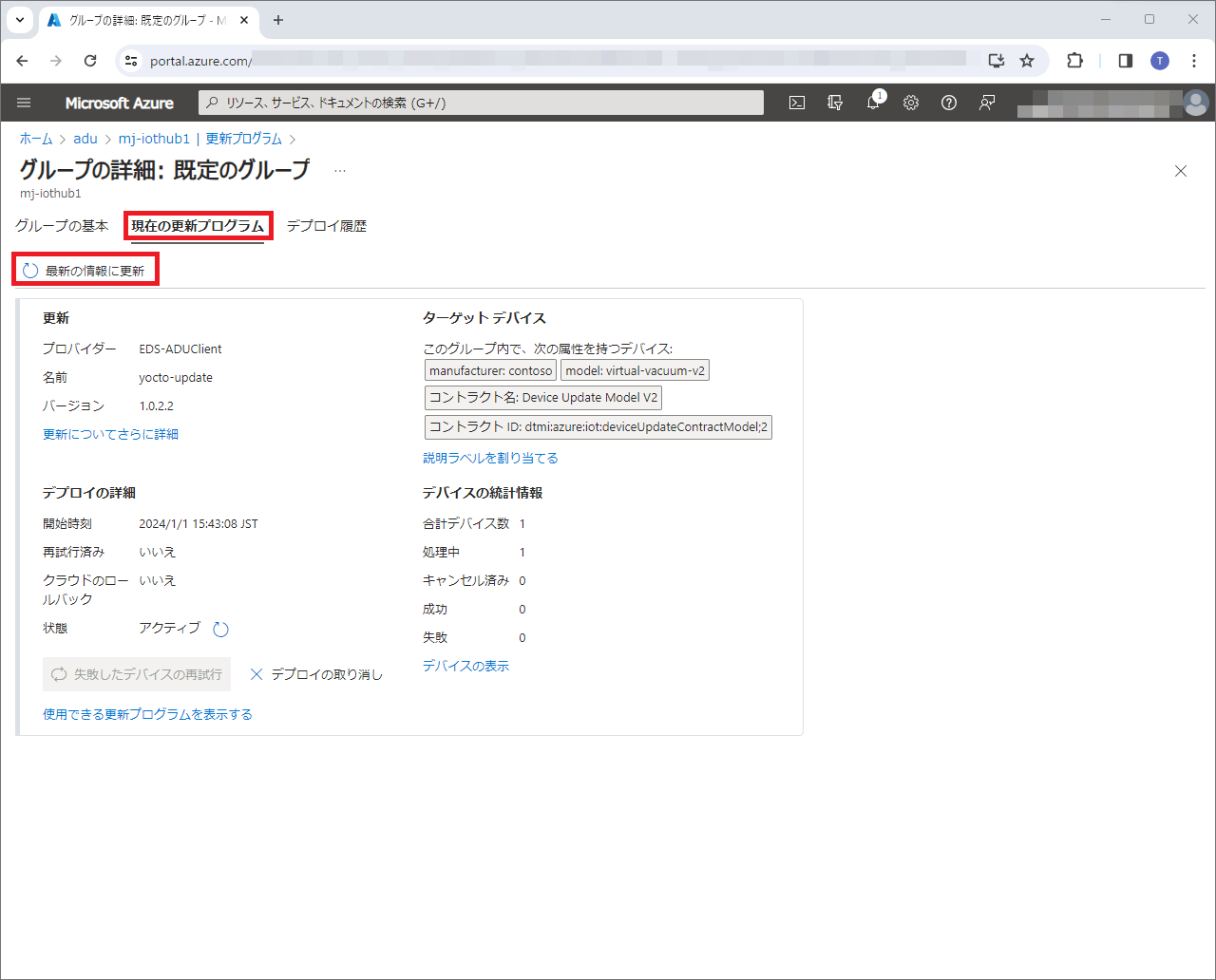This screenshot has height=980, width=1216.
Task: Click the model: virtual-vacuum-v2 tag
Action: [635, 370]
